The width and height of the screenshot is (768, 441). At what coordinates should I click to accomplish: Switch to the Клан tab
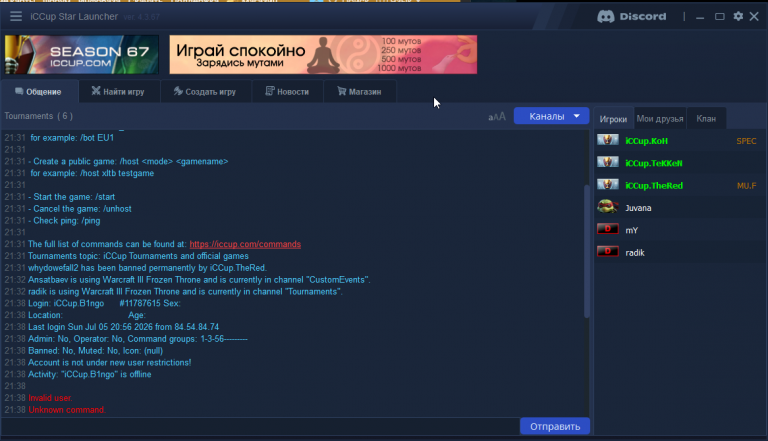[706, 119]
